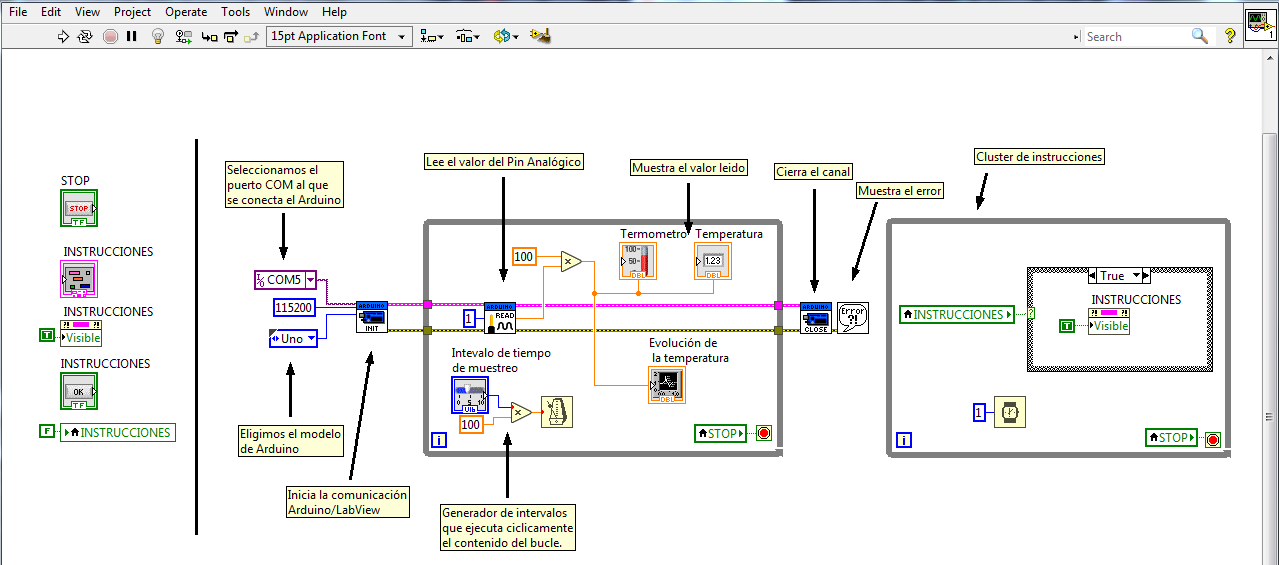The image size is (1279, 565).
Task: Open Context Help question mark
Action: 1230,36
